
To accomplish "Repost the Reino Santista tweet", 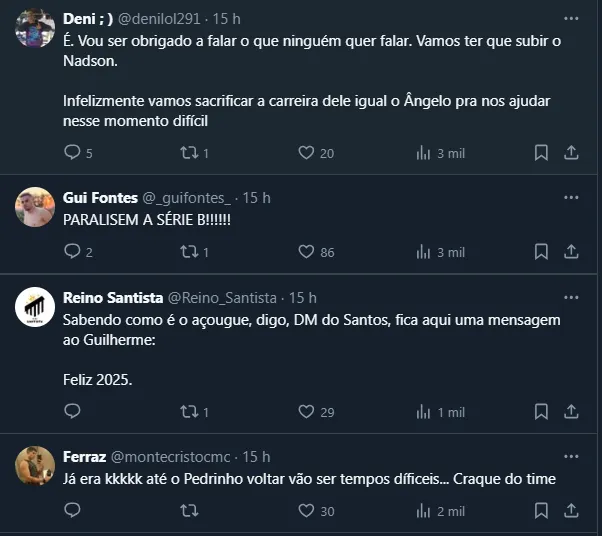I will click(x=187, y=412).
